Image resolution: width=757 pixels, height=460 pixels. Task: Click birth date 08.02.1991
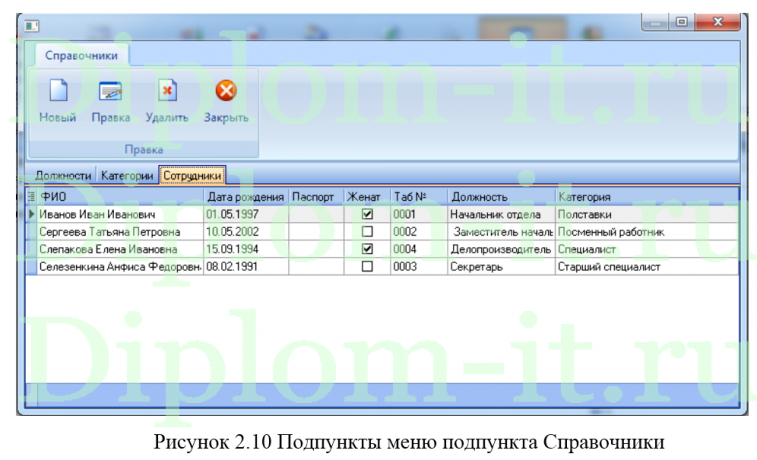[x=246, y=266]
